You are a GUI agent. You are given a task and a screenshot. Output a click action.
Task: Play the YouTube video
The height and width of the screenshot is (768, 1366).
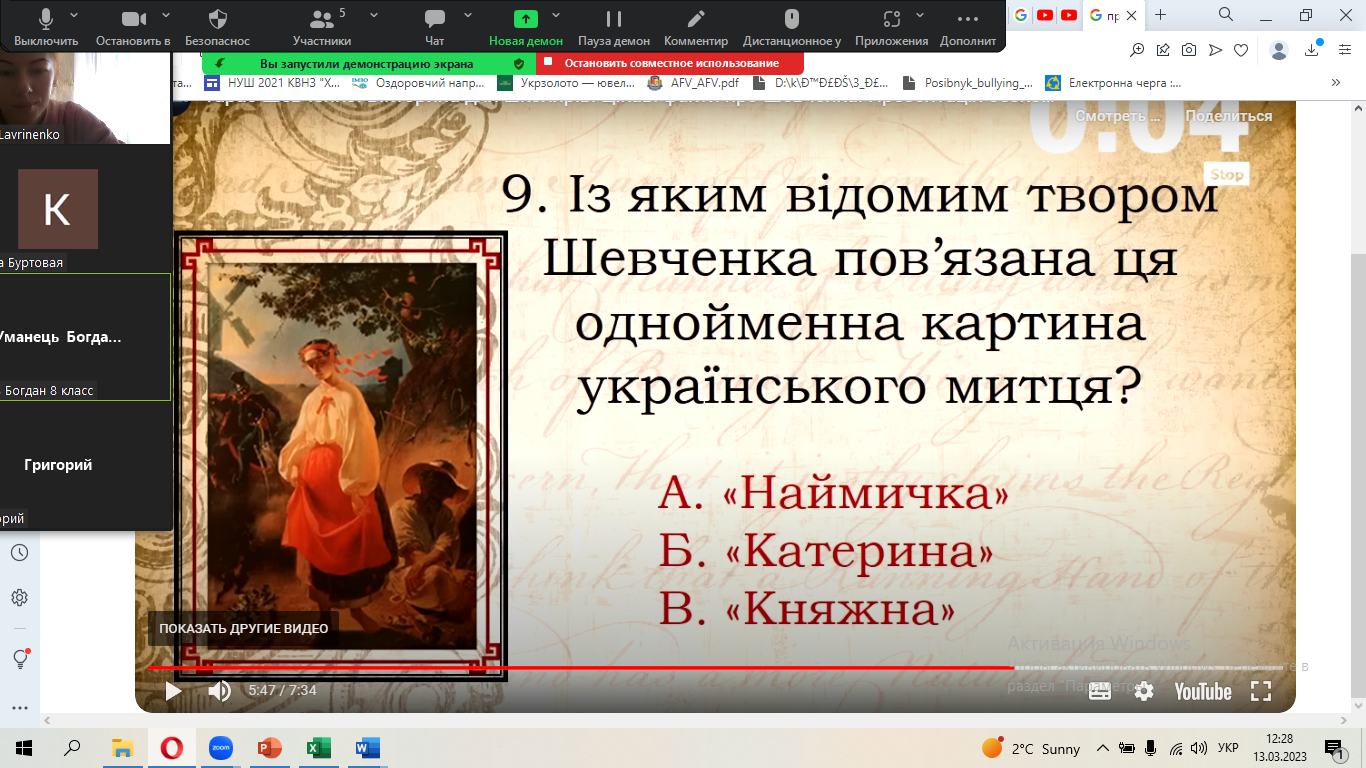173,691
